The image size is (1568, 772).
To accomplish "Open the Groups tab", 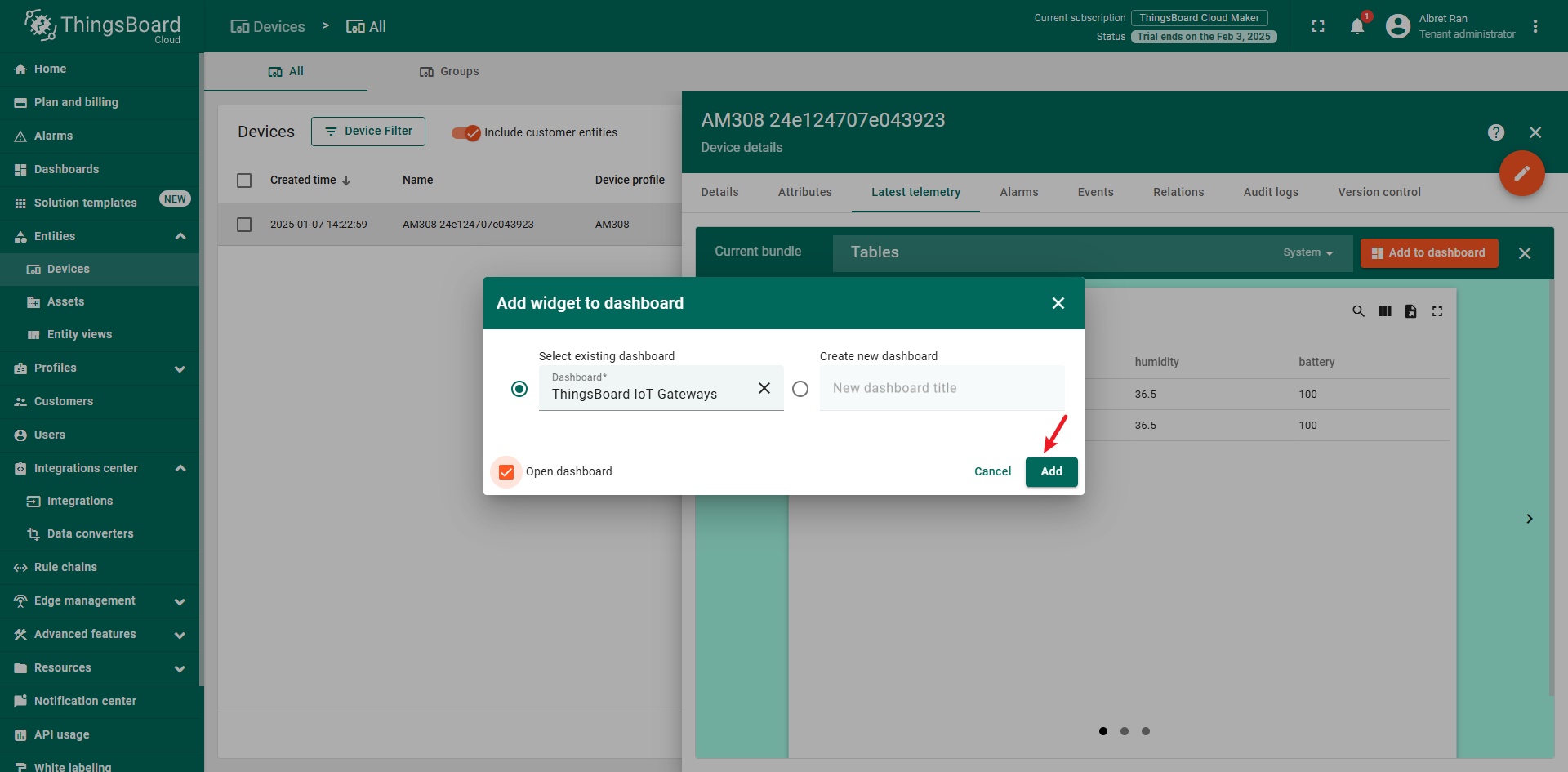I will 449,72.
